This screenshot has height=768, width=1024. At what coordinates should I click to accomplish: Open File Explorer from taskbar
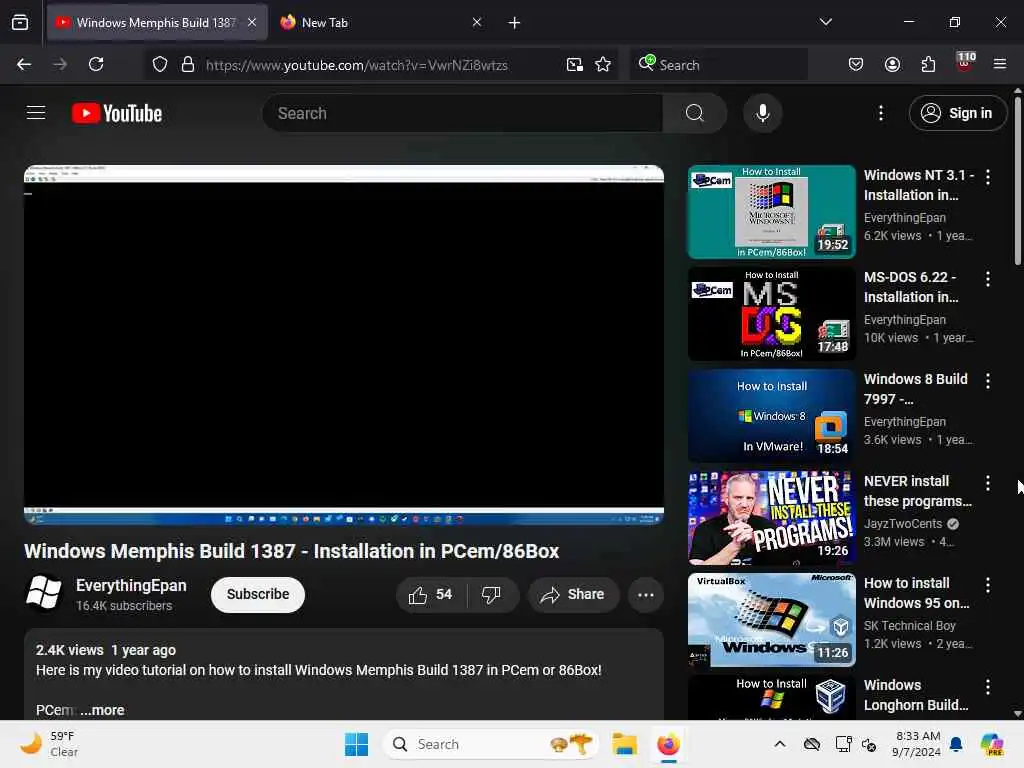click(624, 744)
